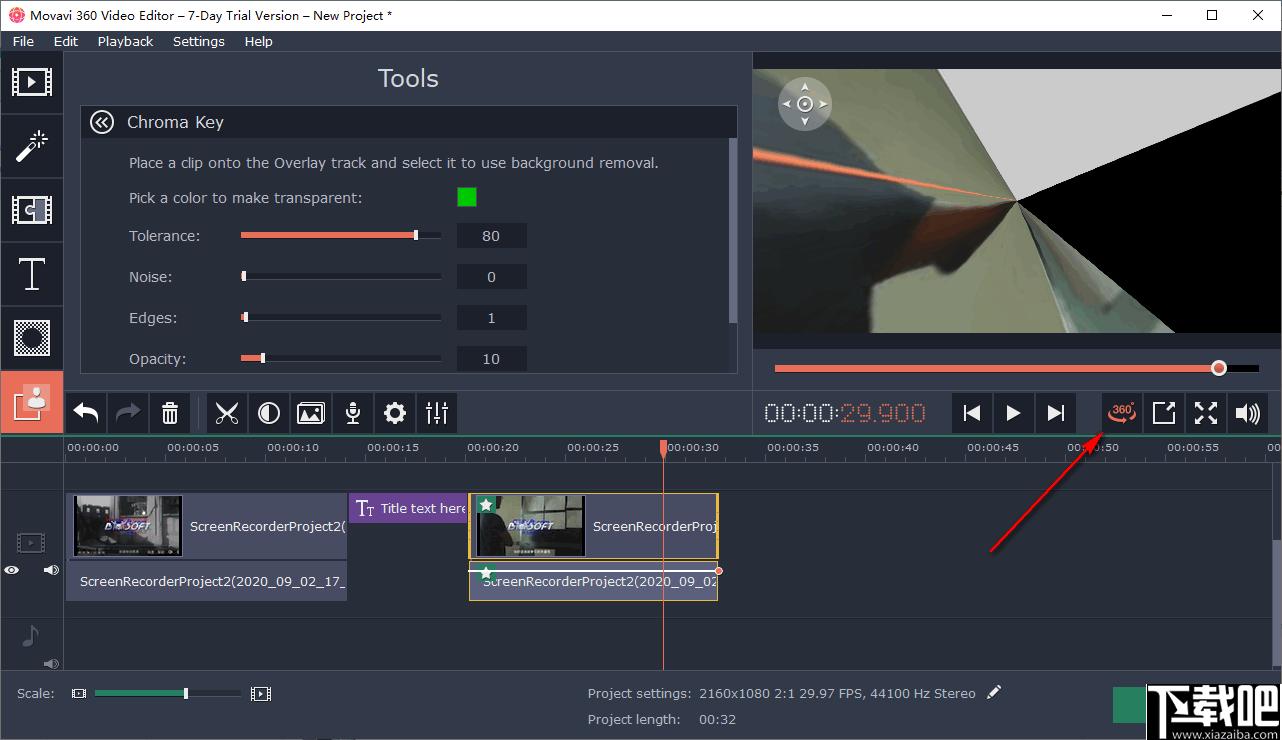The width and height of the screenshot is (1282, 740).
Task: Edit project settings with pencil icon
Action: (x=994, y=692)
